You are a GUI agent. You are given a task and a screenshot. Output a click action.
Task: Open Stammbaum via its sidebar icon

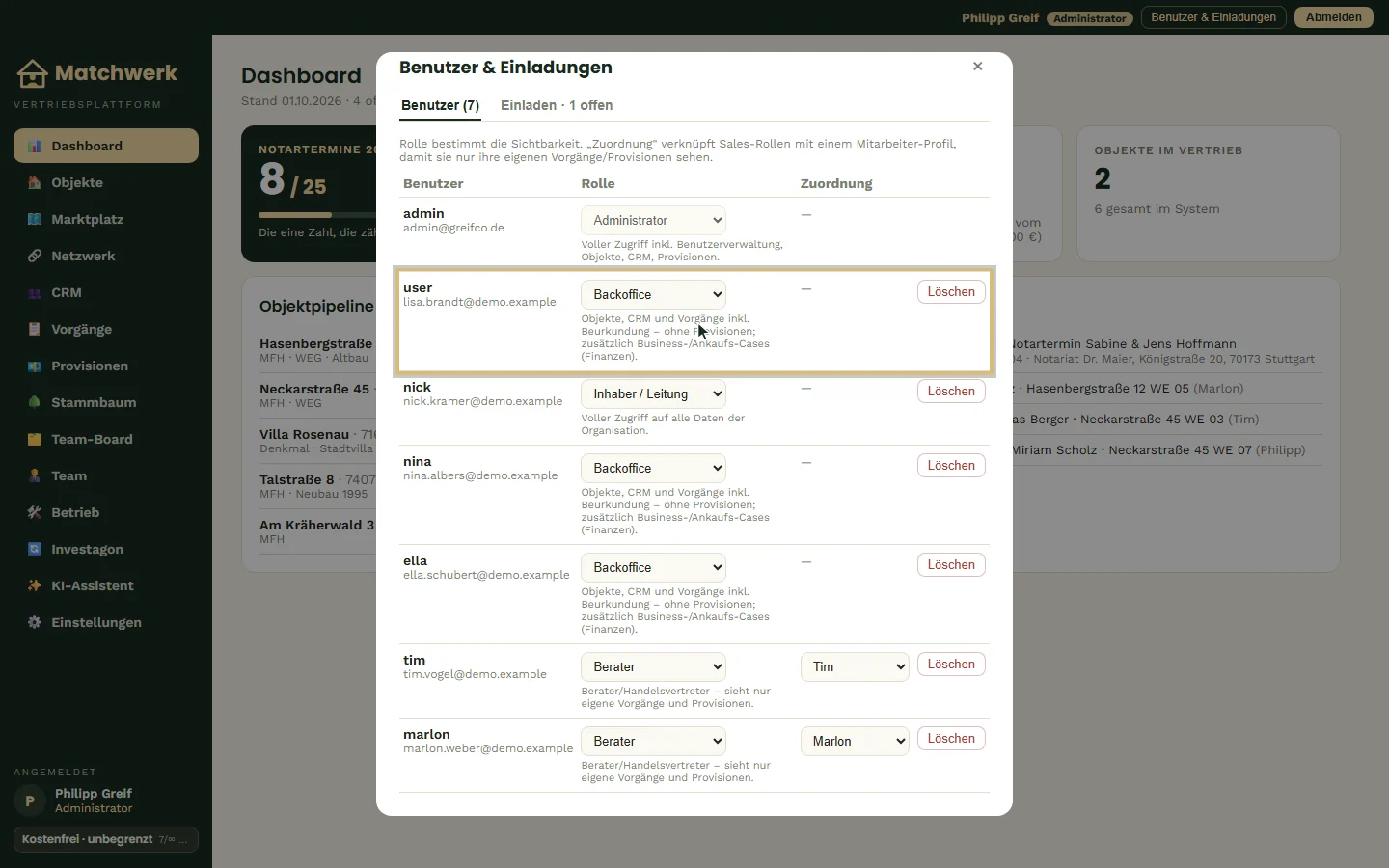[x=35, y=403]
